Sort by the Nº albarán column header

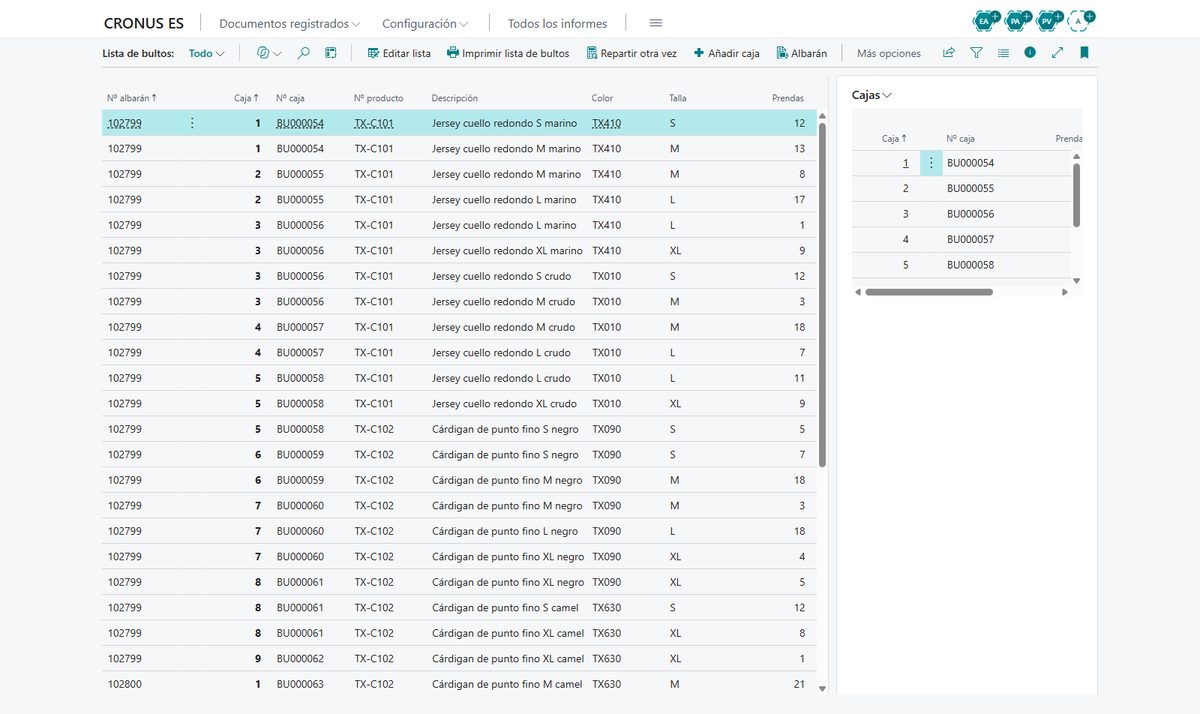coord(132,98)
